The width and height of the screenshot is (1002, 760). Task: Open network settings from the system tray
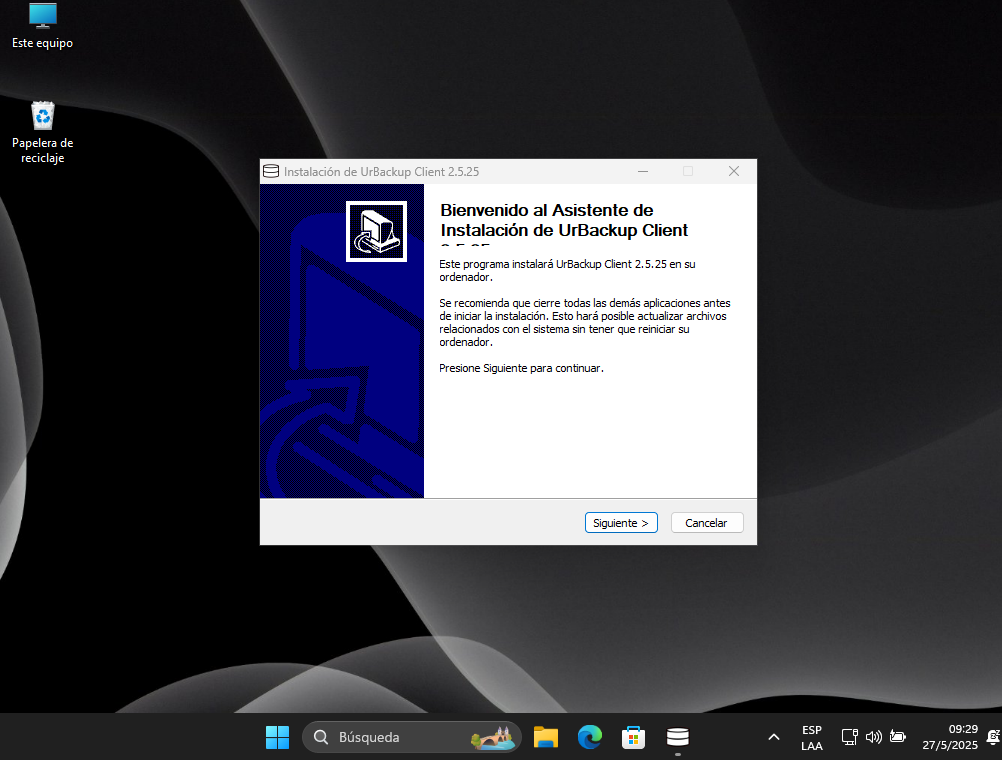849,737
